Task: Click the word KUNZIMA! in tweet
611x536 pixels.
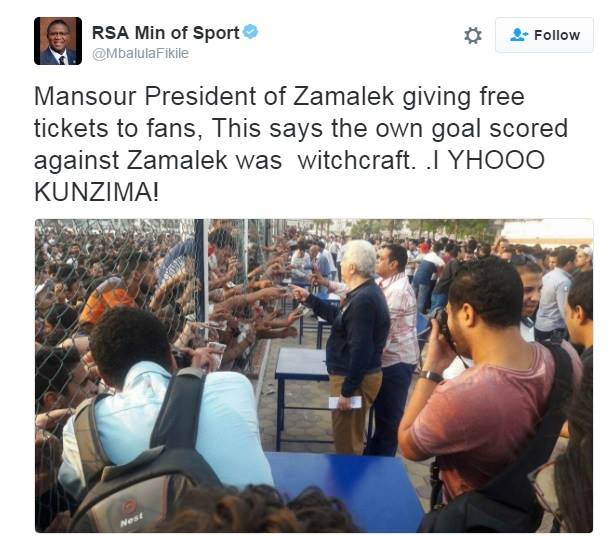Action: [97, 192]
